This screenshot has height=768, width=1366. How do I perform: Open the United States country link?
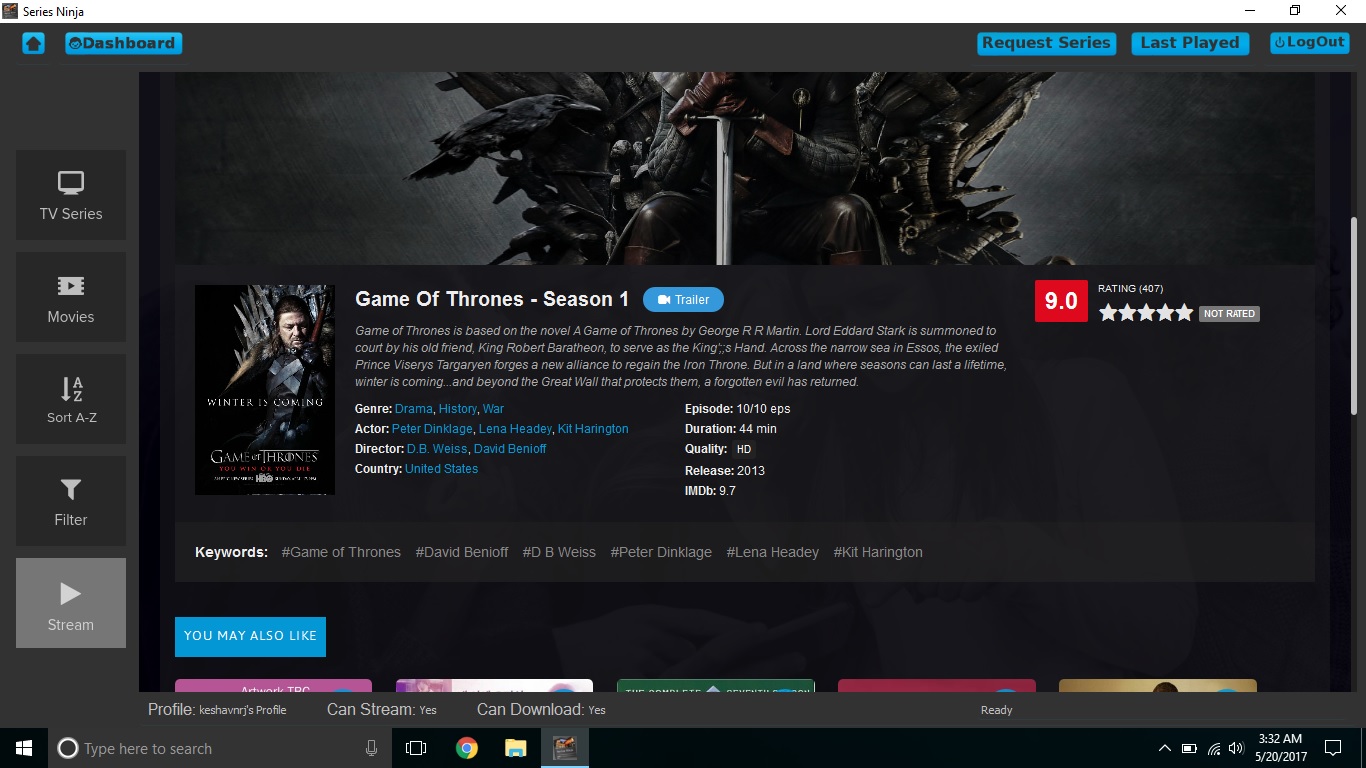(441, 469)
